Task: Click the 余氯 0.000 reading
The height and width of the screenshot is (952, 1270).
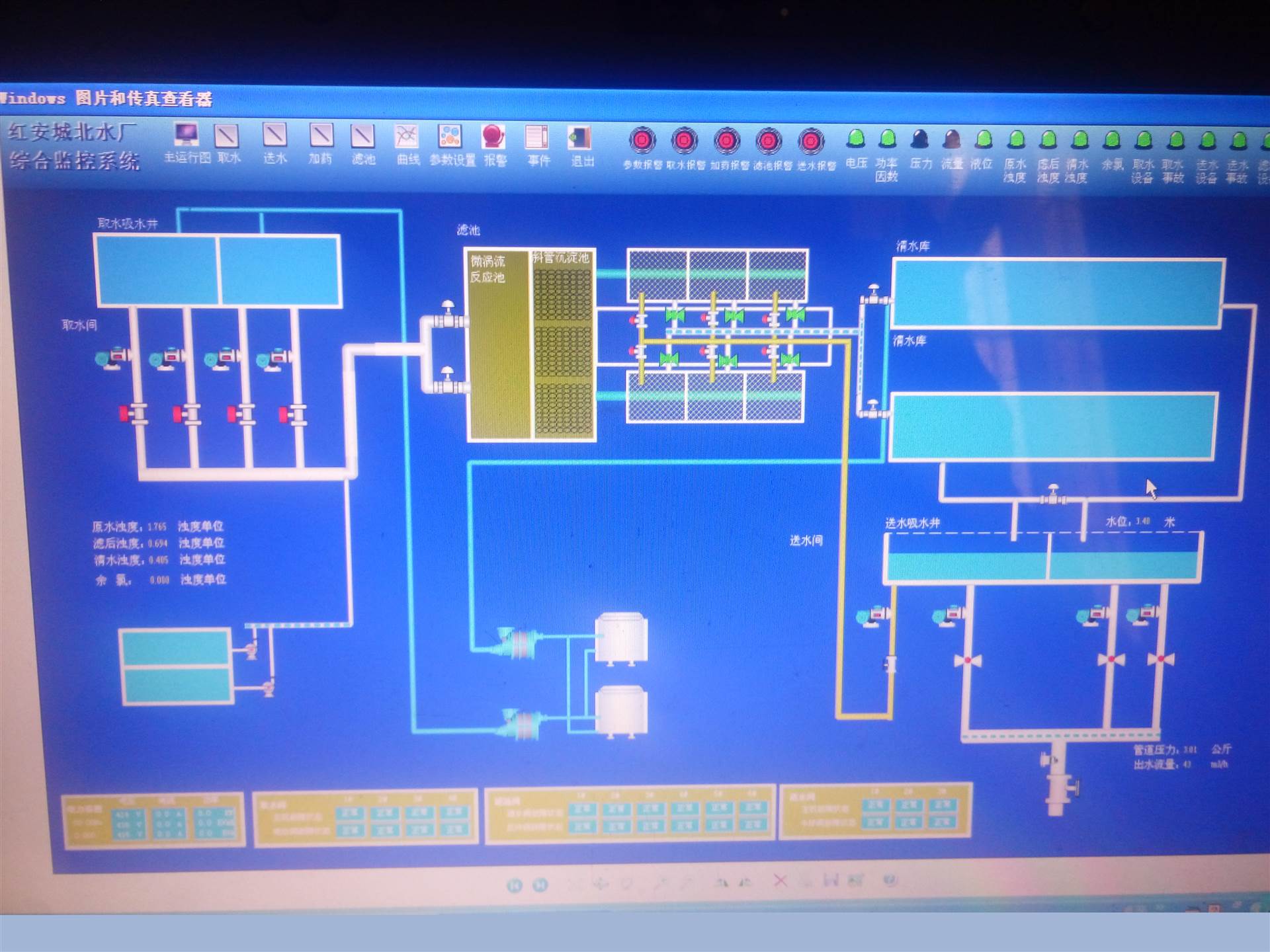Action: point(159,580)
